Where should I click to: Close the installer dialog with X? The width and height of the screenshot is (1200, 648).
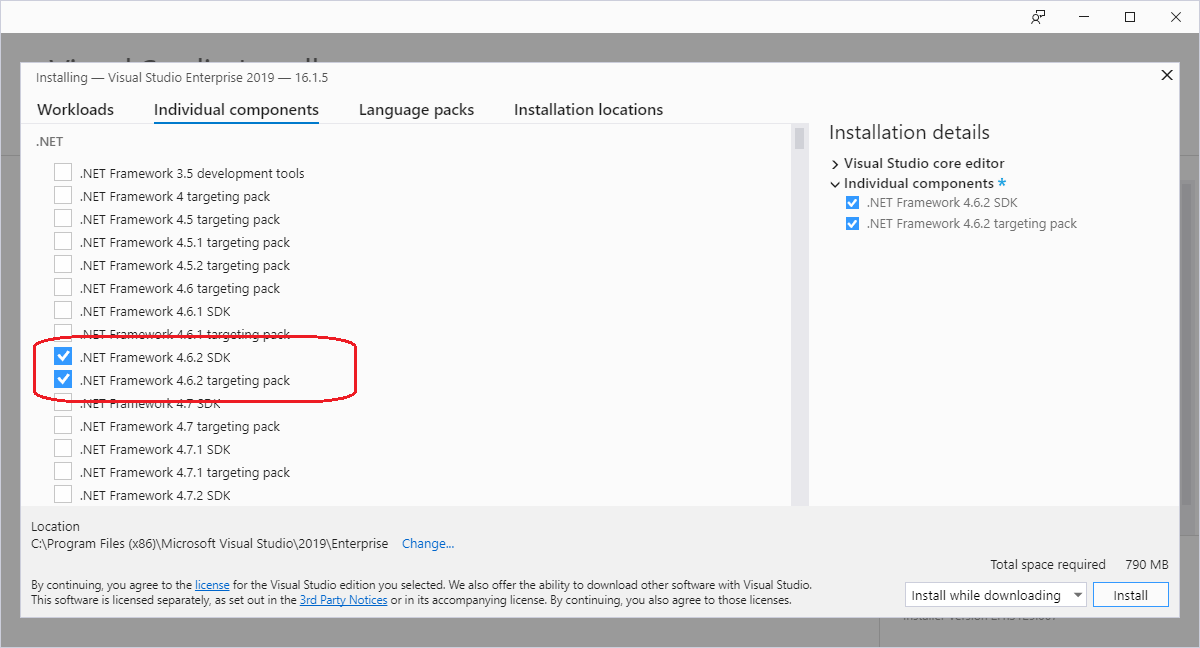[x=1166, y=75]
